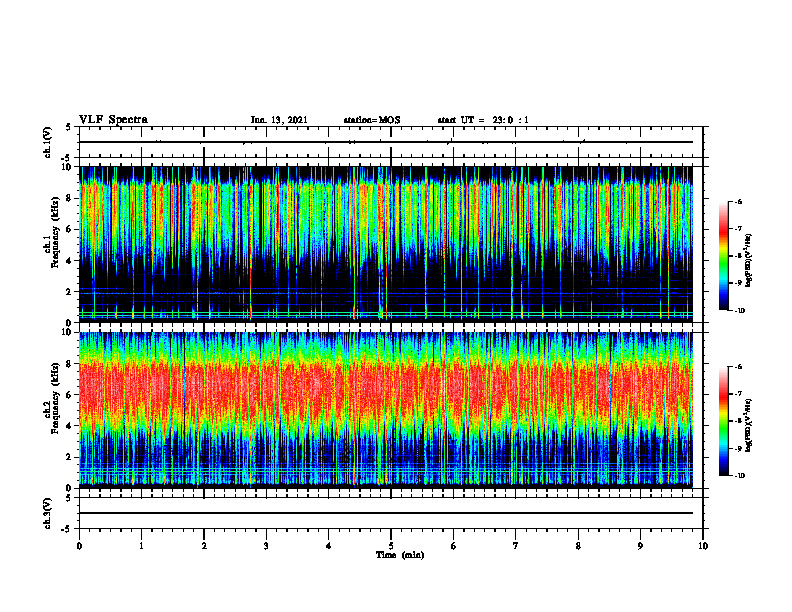Click time axis tick label "2"
The width and height of the screenshot is (792, 612).
(204, 546)
